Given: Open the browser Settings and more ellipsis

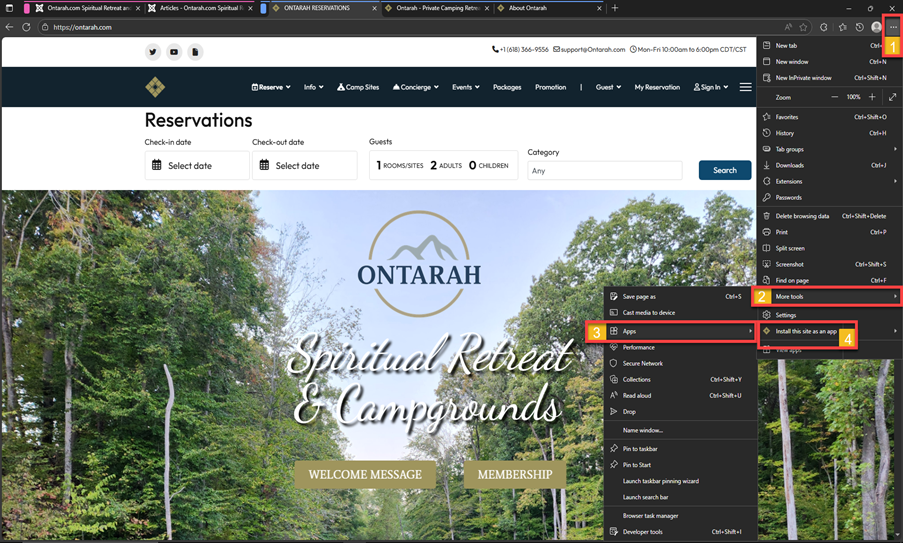Looking at the screenshot, I should [x=893, y=27].
